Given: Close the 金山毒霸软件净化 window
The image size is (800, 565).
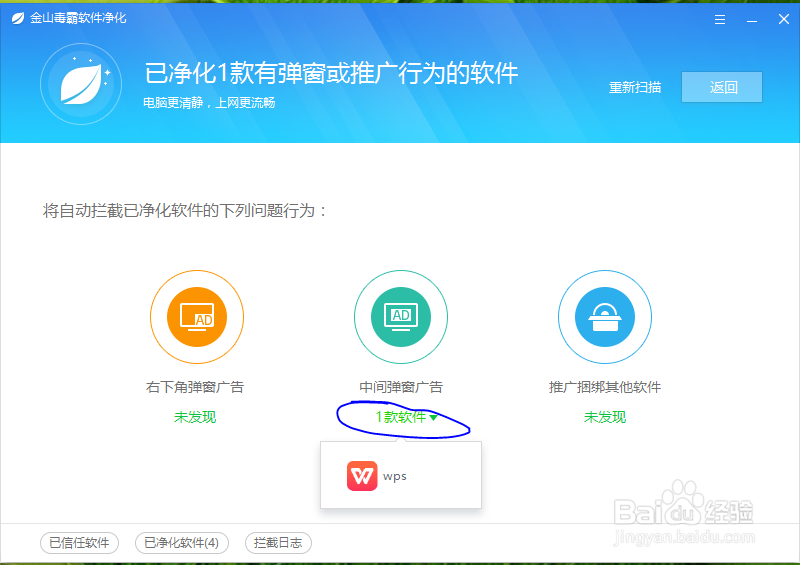Looking at the screenshot, I should (784, 19).
